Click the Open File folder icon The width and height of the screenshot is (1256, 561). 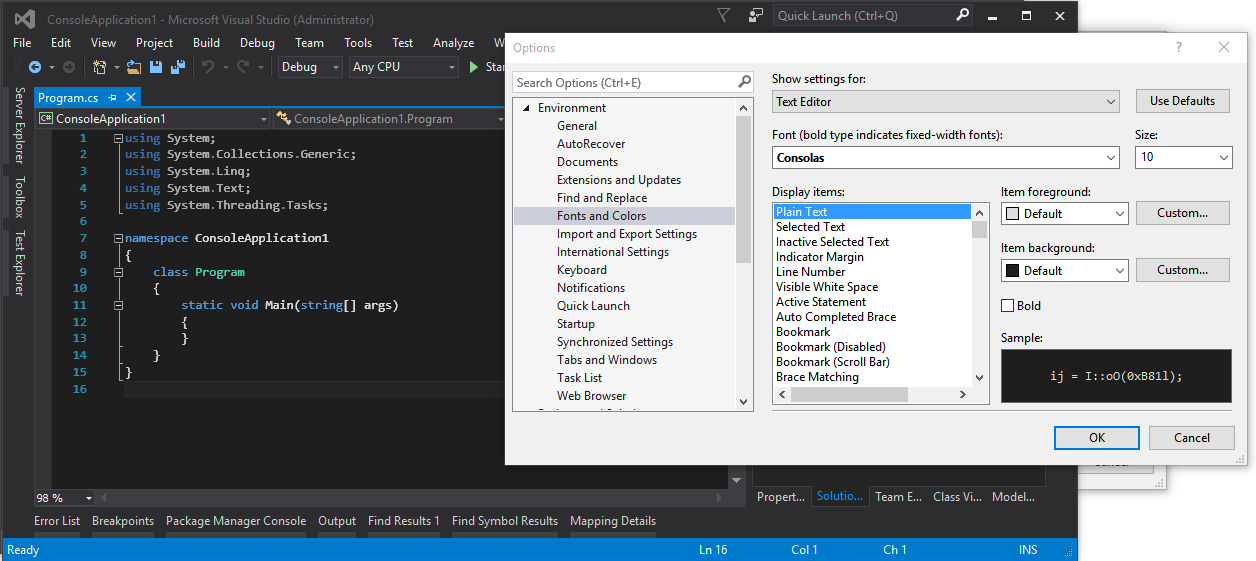point(135,67)
